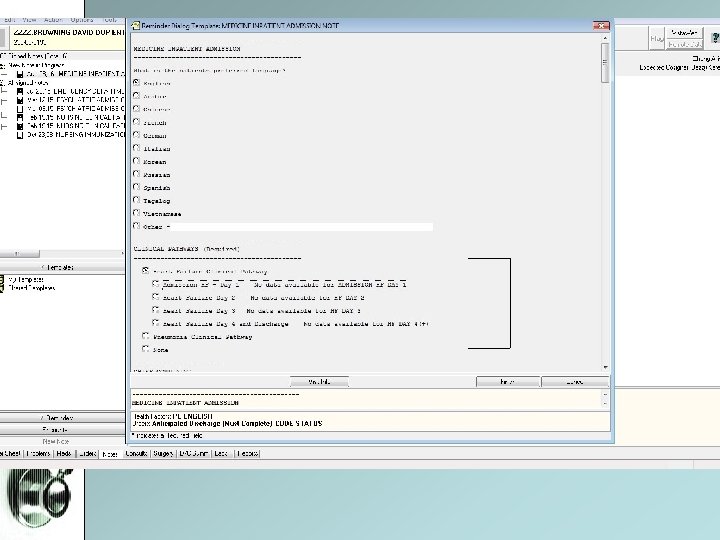
Task: Click the Flag button in patient header
Action: coord(657,39)
